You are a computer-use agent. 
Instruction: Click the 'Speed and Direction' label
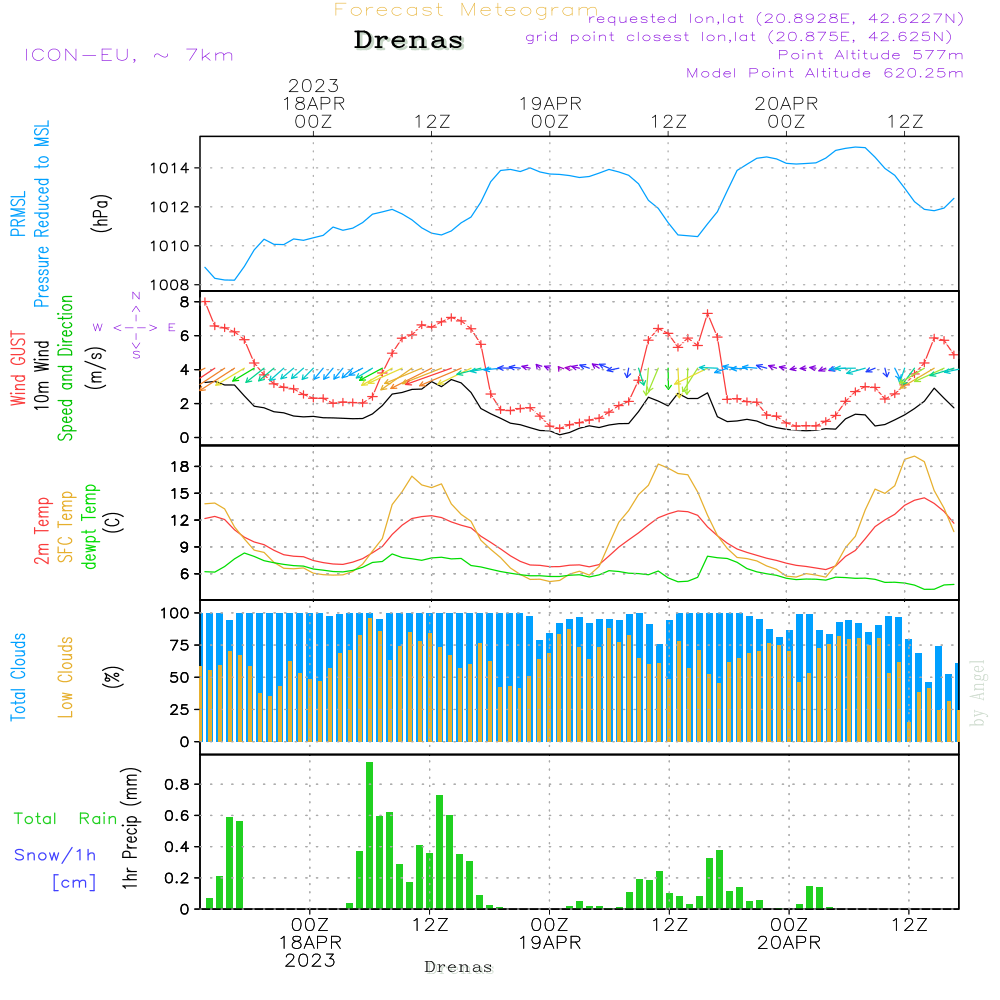[x=66, y=368]
